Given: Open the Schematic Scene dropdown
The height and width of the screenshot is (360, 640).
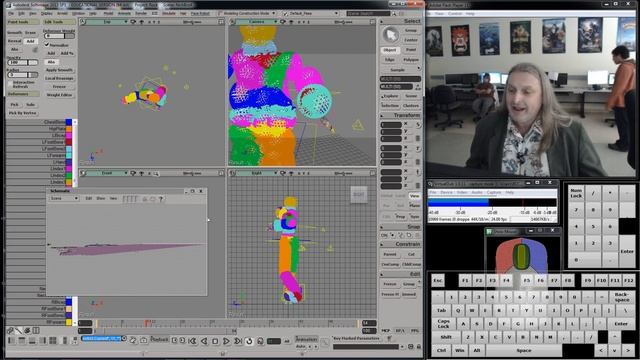Looking at the screenshot, I should [64, 198].
